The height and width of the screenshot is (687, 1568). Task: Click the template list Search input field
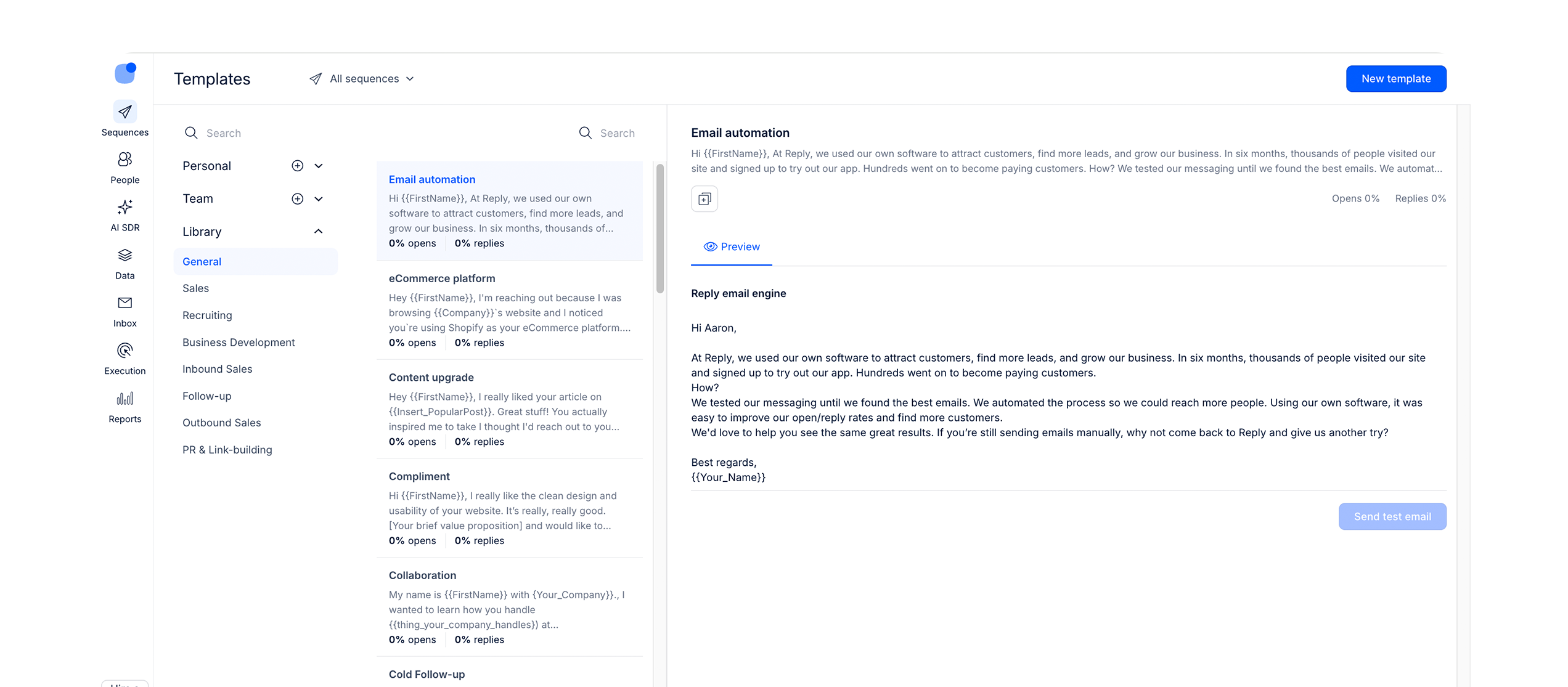tap(607, 133)
